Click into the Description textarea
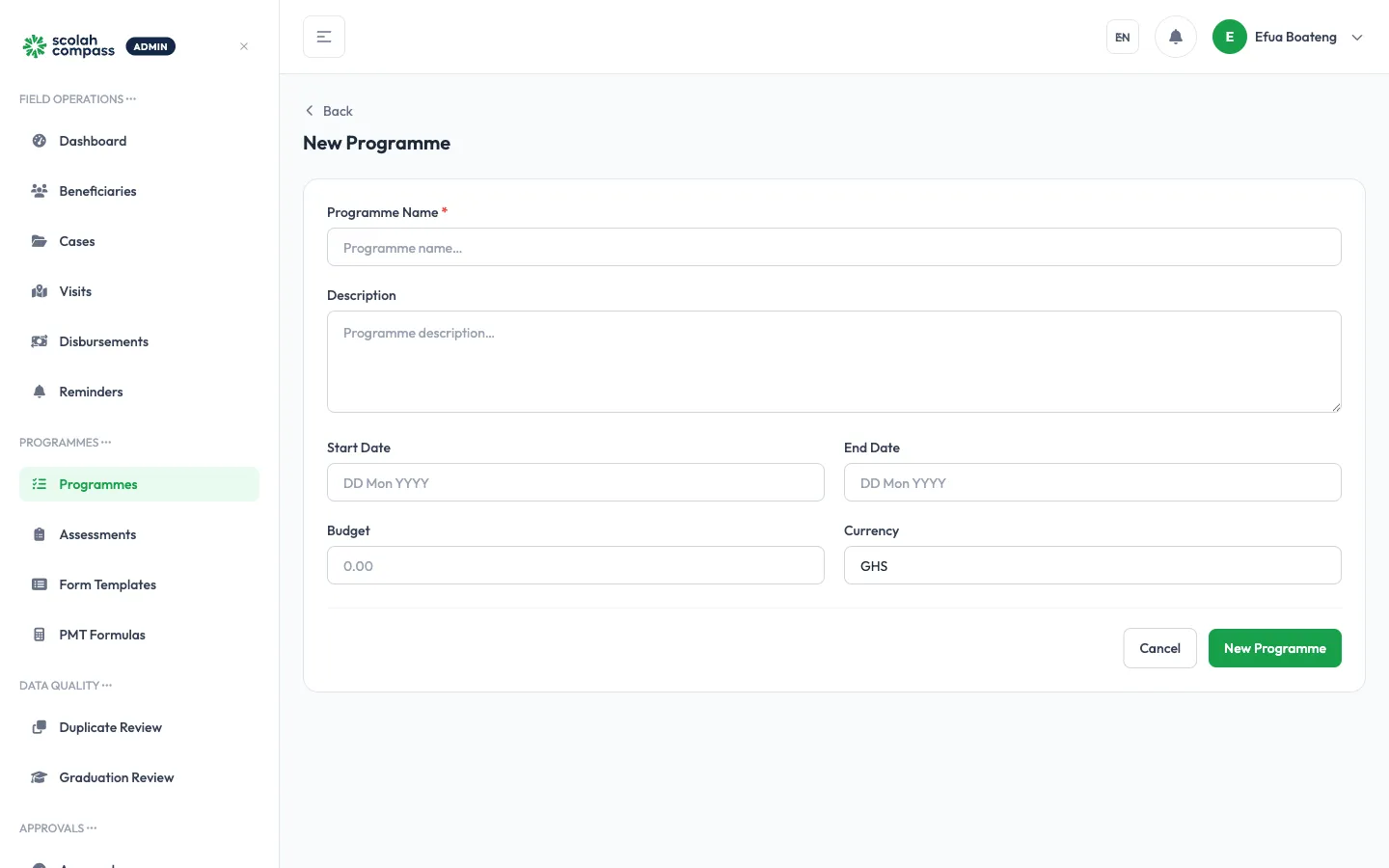The height and width of the screenshot is (868, 1389). point(834,362)
